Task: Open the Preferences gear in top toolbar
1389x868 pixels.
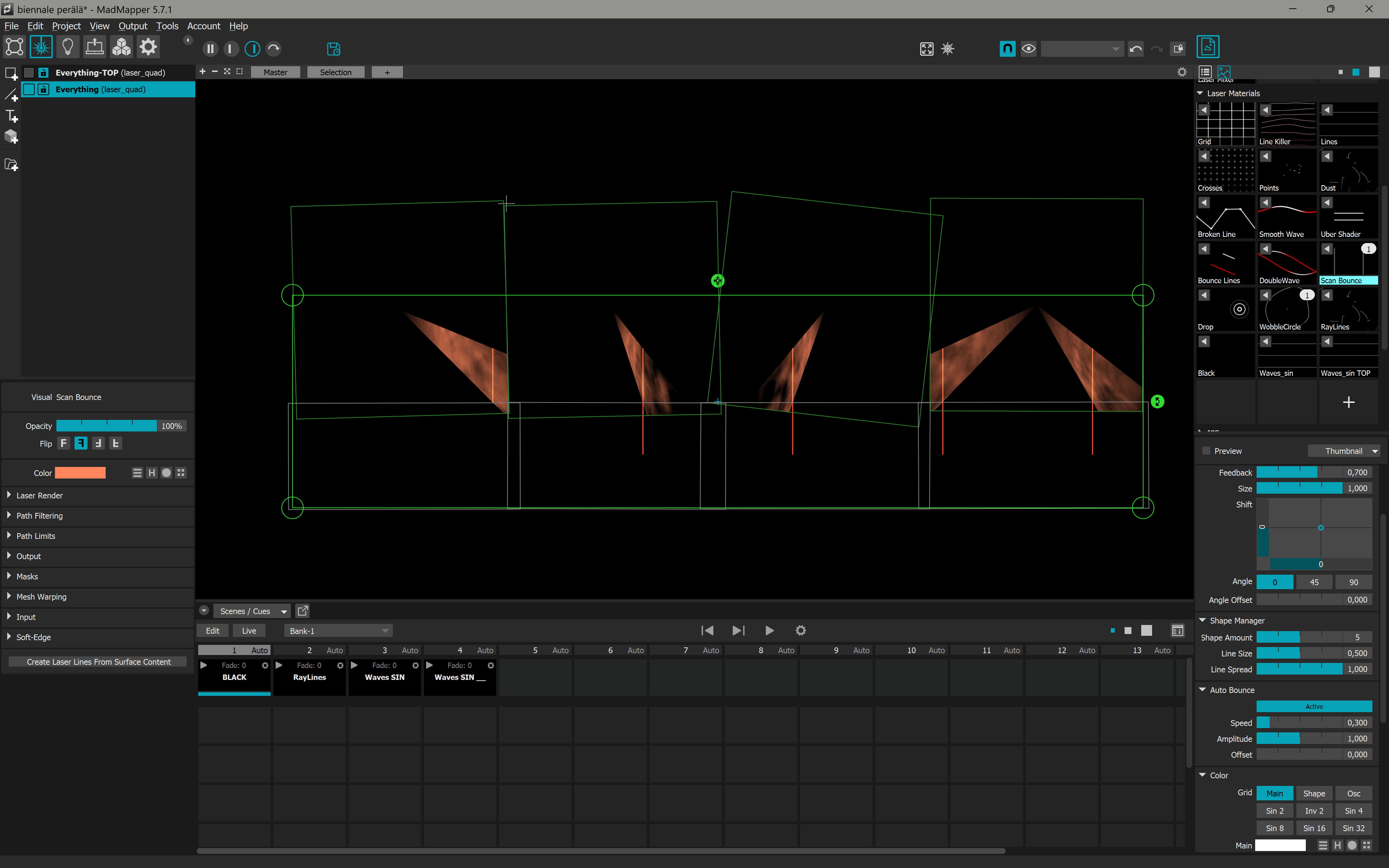Action: click(148, 47)
